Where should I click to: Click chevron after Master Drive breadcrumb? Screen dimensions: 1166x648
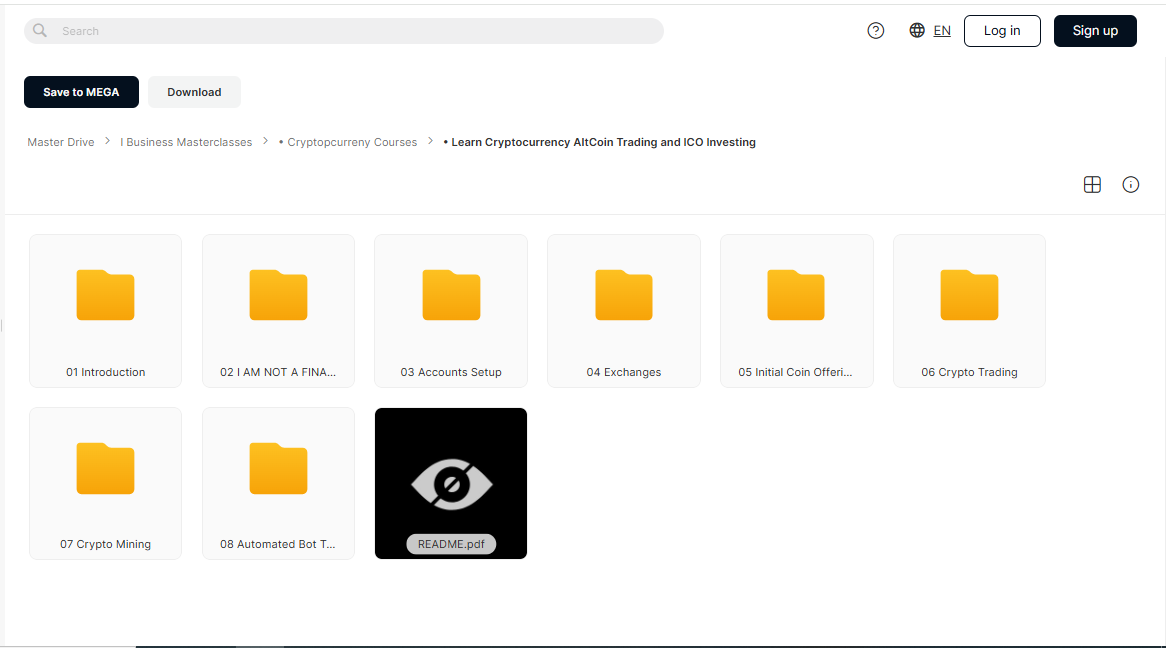107,141
